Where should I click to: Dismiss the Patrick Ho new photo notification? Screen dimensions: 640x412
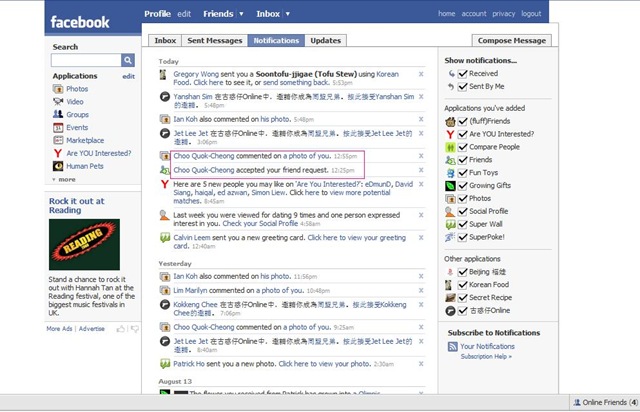pyautogui.click(x=421, y=363)
